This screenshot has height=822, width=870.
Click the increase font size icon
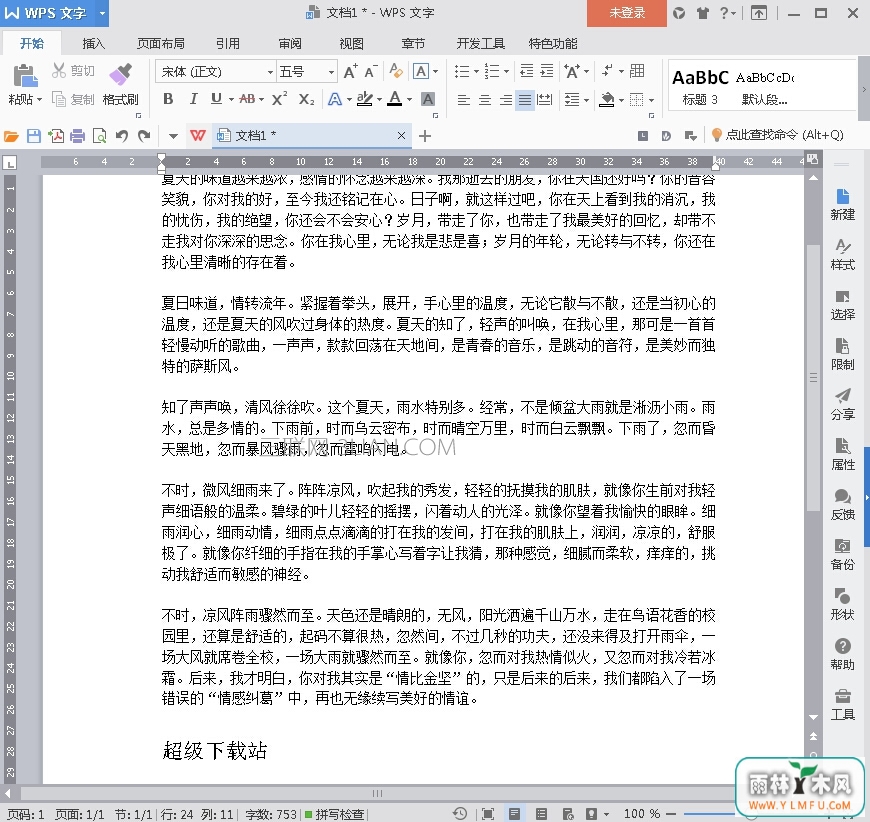pos(351,72)
